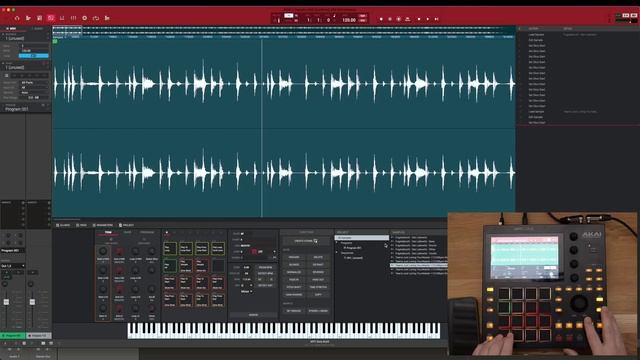This screenshot has height=360, width=640.
Task: Select Program 001 in the project tree
Action: point(352,248)
